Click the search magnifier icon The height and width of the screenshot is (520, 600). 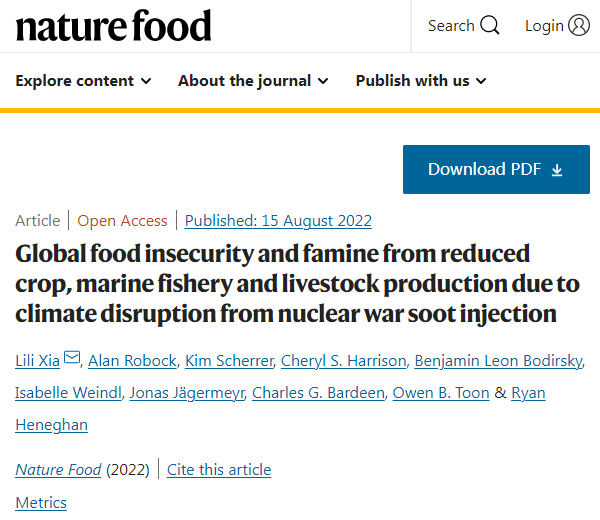coord(489,26)
